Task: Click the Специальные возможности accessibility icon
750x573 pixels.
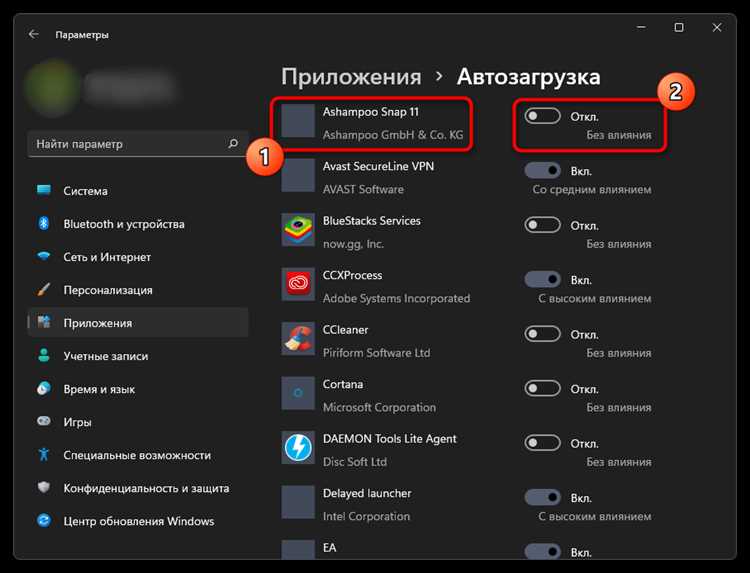Action: pyautogui.click(x=44, y=454)
